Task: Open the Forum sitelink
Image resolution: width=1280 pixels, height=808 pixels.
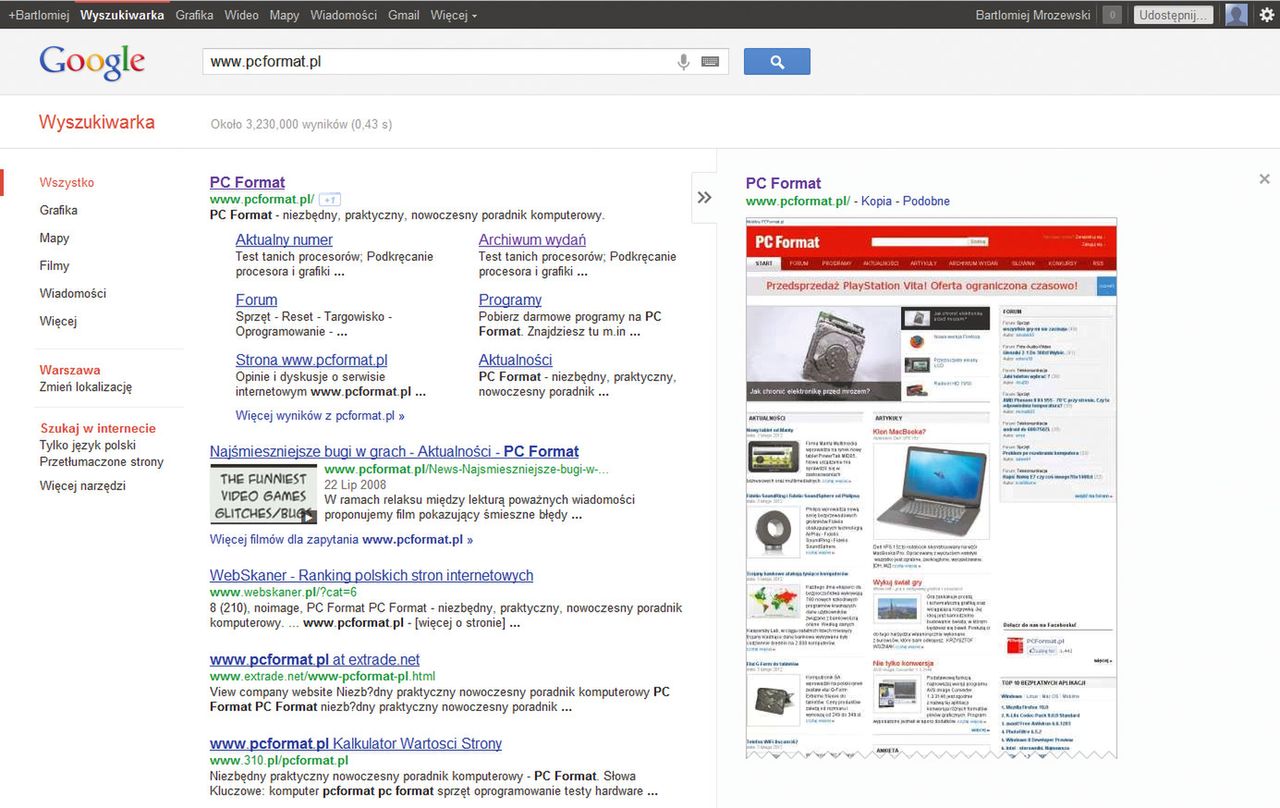Action: pos(256,300)
